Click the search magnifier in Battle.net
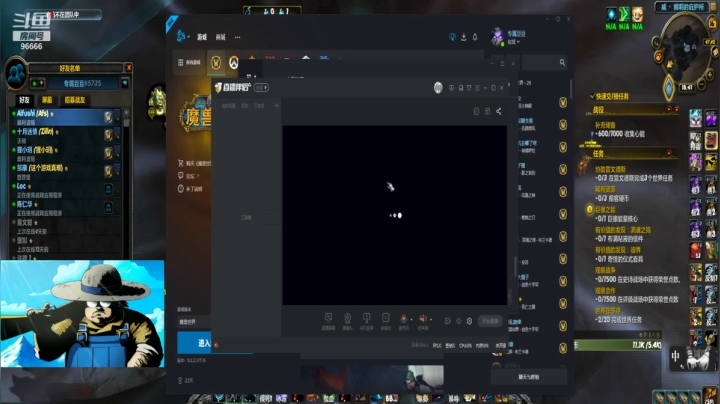The image size is (720, 404). coord(562,62)
